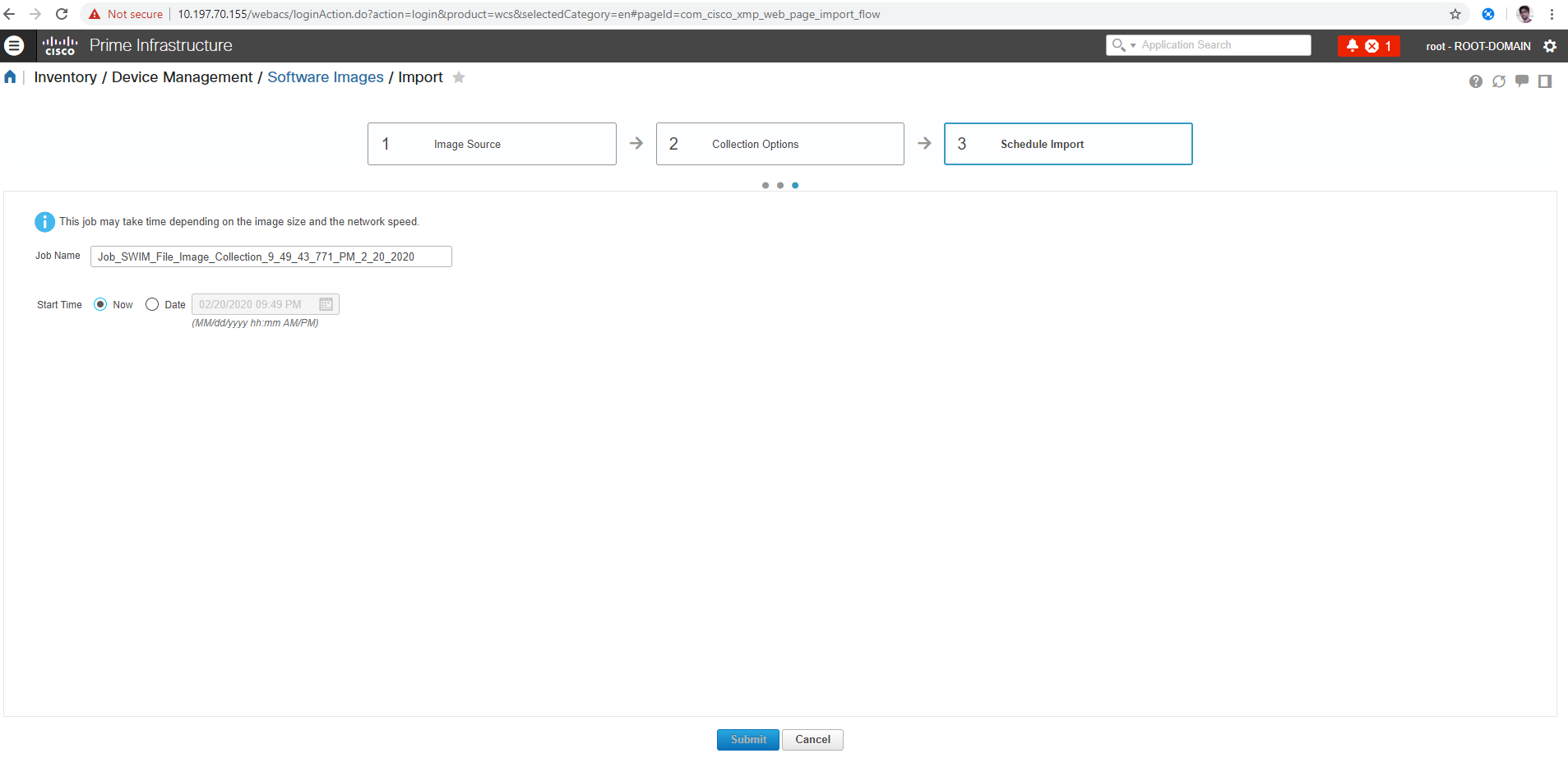Click the Prime Infrastructure title
This screenshot has width=1568, height=781.
(161, 46)
